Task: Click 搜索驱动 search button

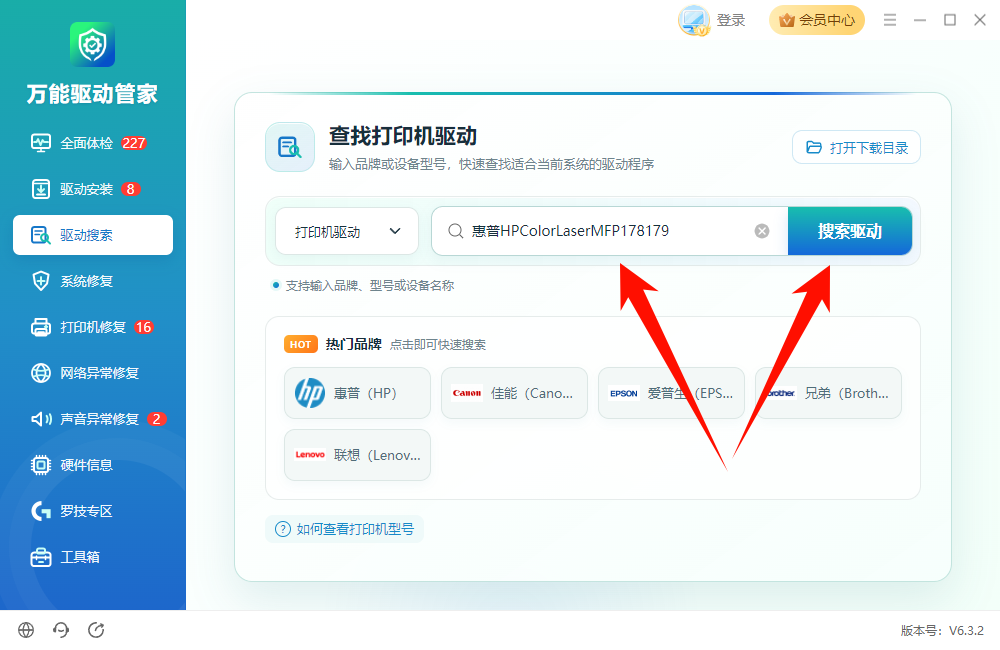Action: point(849,231)
